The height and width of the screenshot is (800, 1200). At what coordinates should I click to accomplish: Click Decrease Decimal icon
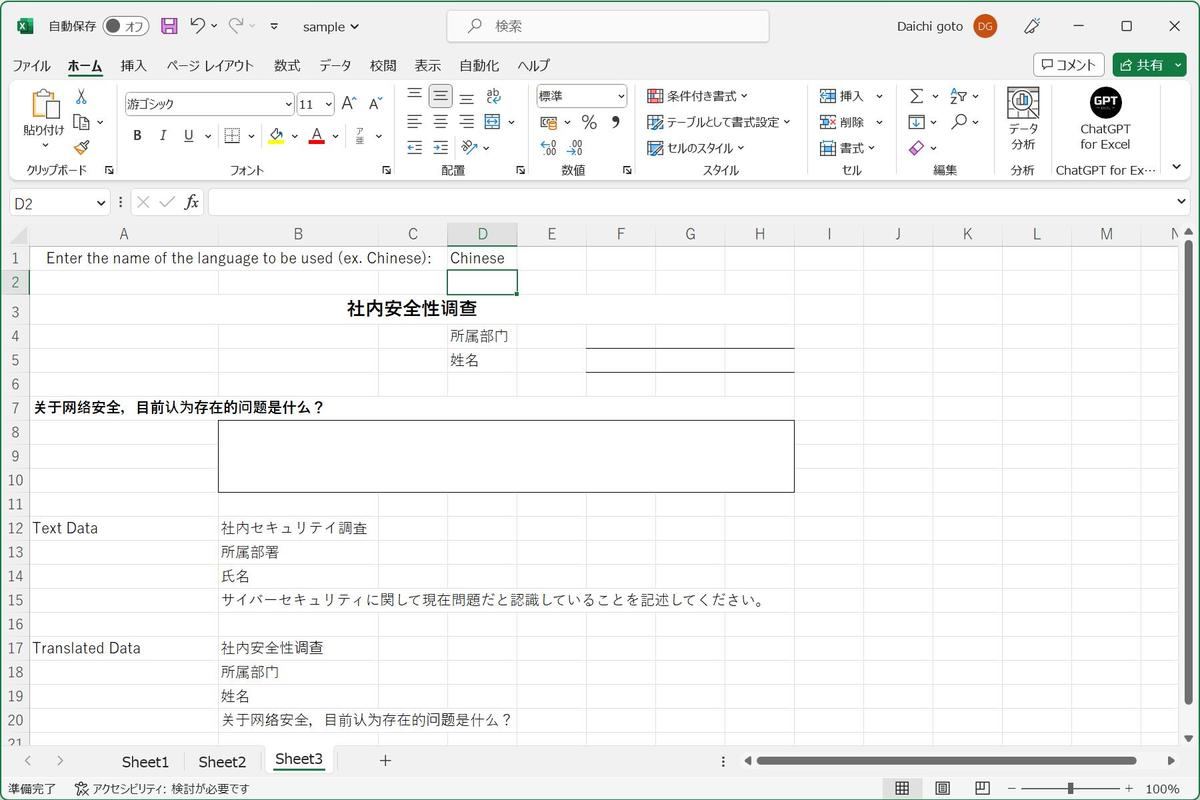point(574,147)
